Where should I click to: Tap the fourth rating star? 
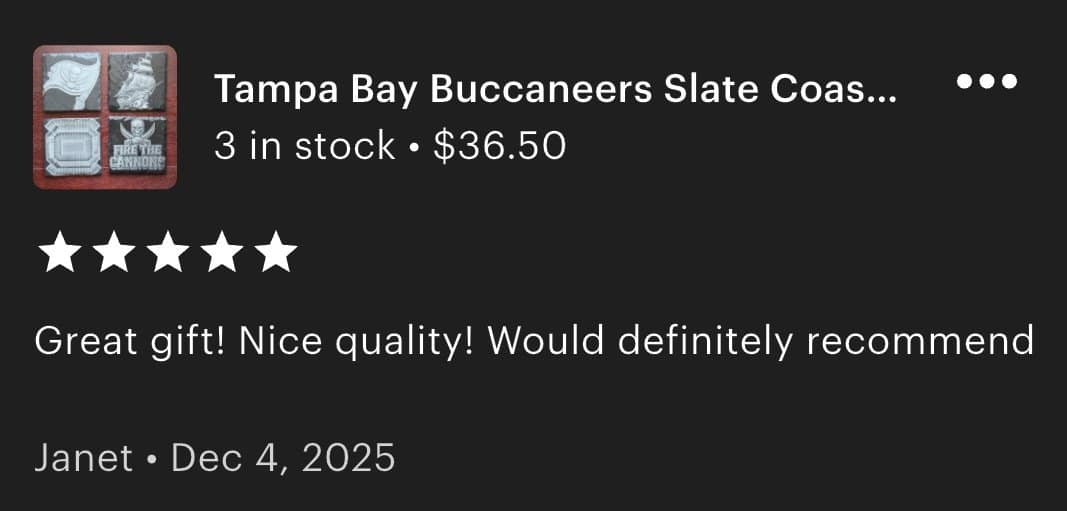(220, 253)
